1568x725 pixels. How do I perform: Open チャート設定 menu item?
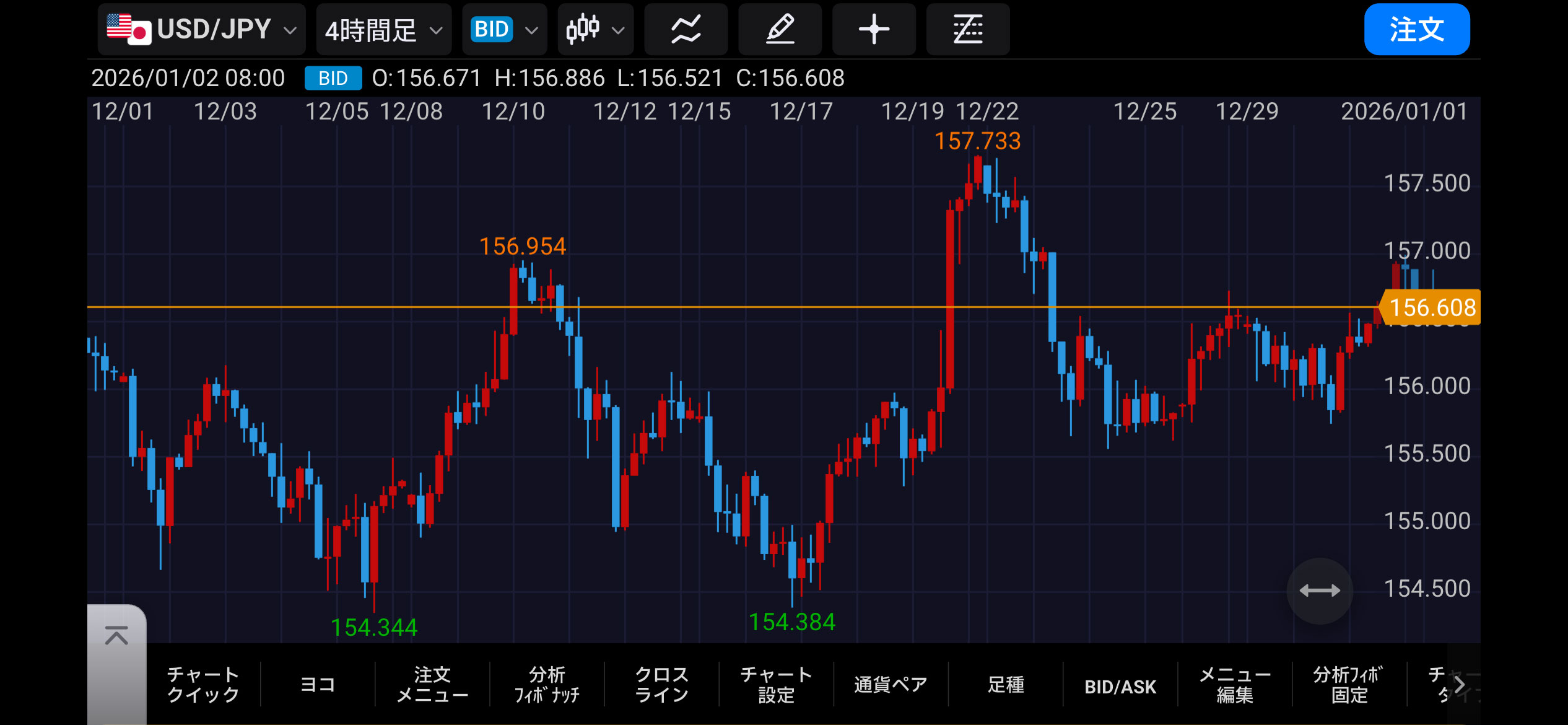[776, 685]
